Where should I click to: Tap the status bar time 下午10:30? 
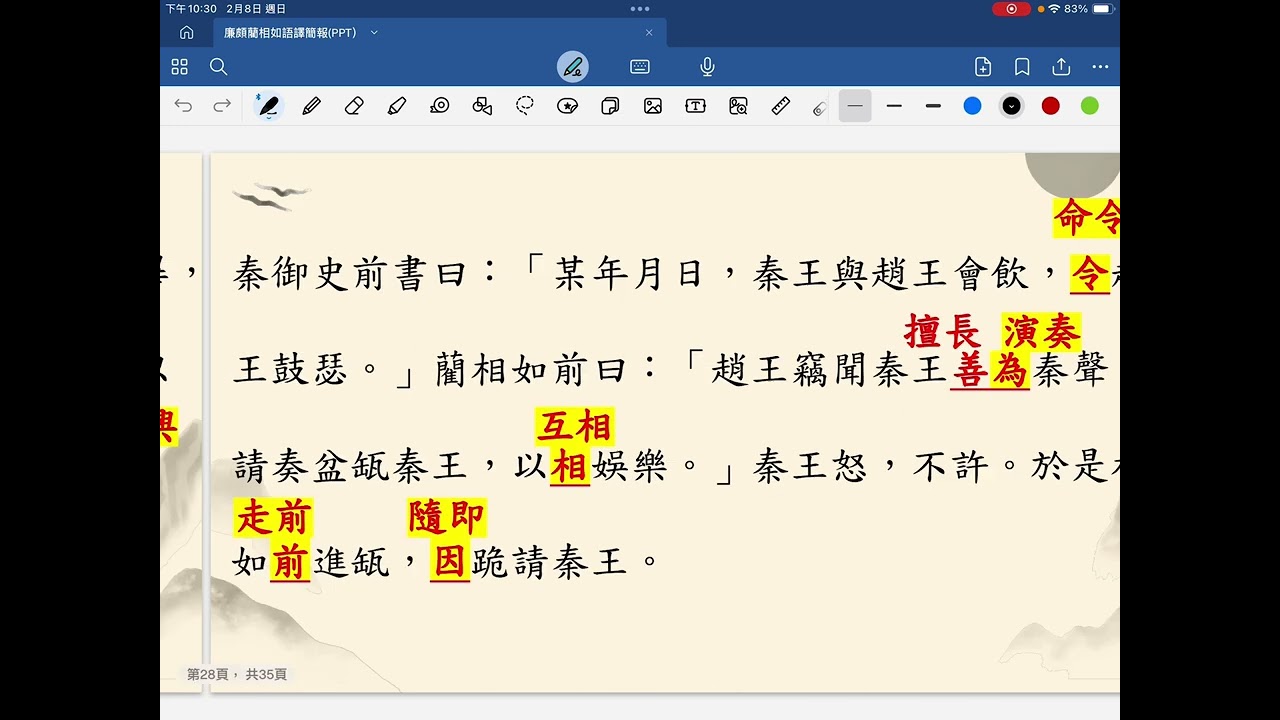(191, 9)
